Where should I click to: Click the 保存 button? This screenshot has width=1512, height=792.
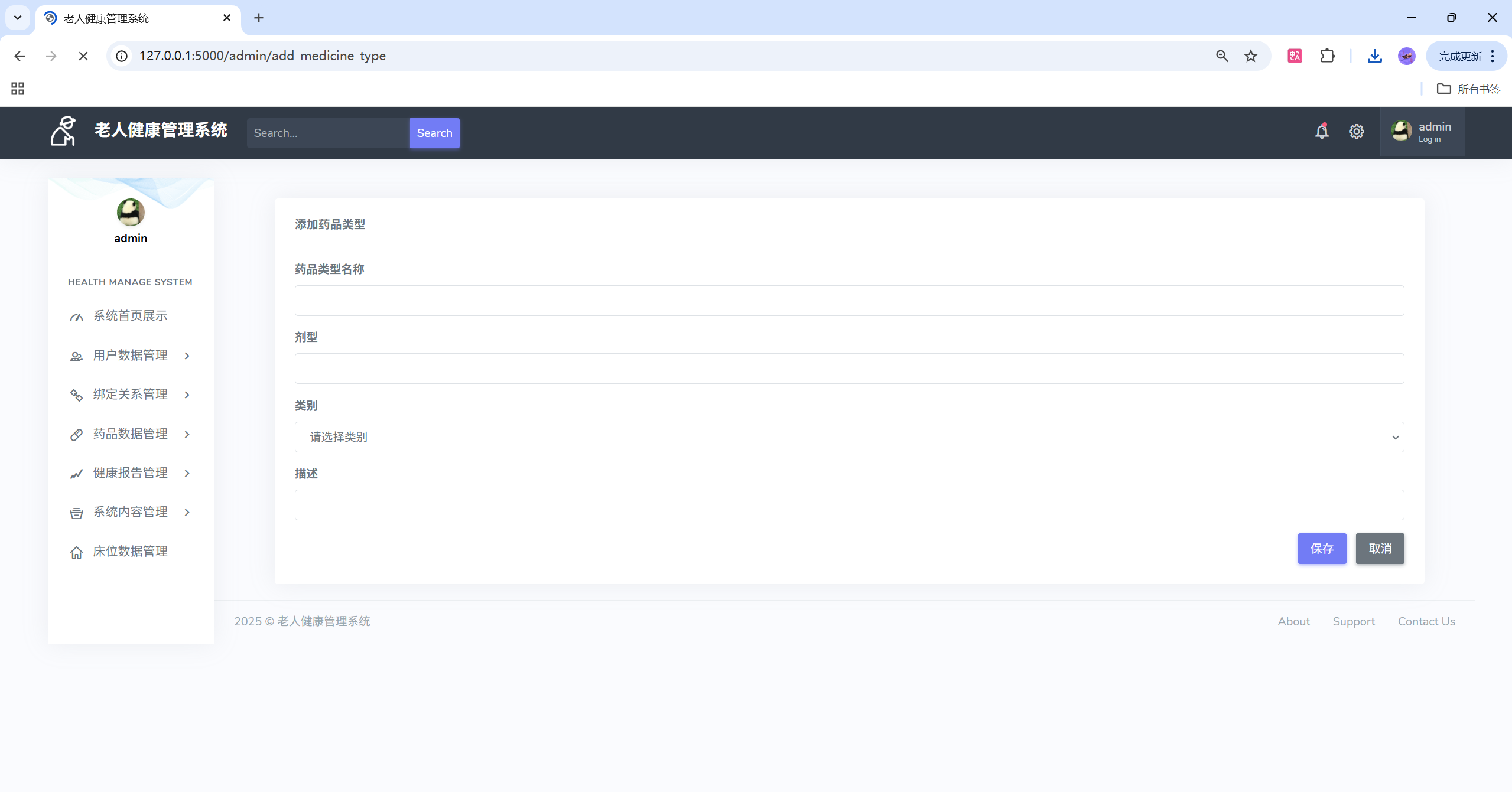(x=1322, y=549)
